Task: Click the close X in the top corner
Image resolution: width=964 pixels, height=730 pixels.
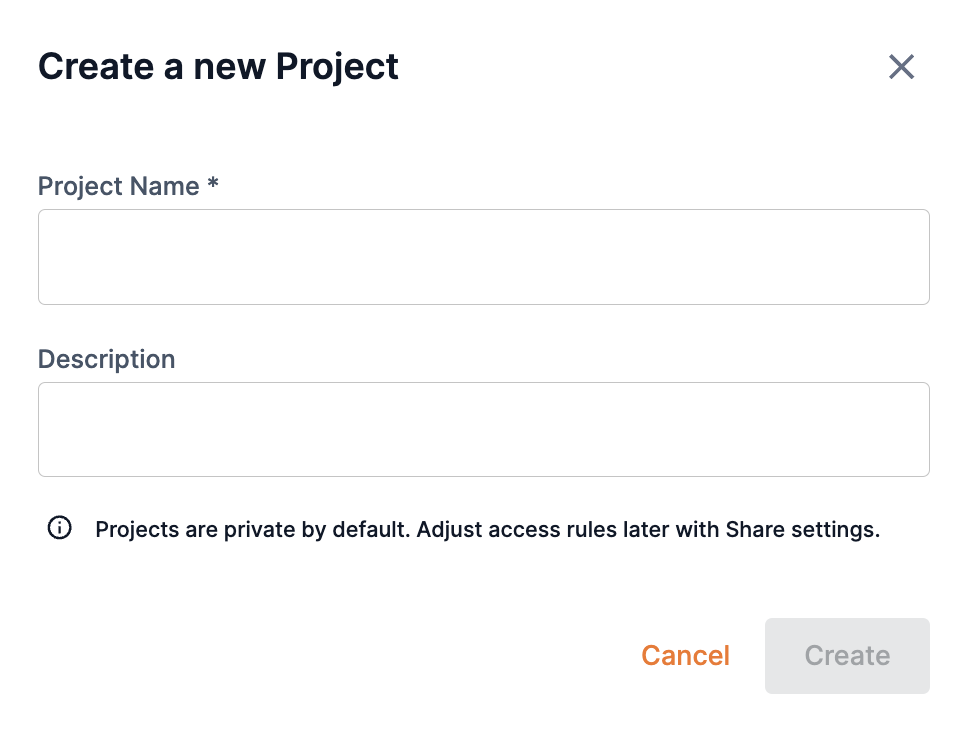Action: pos(901,66)
